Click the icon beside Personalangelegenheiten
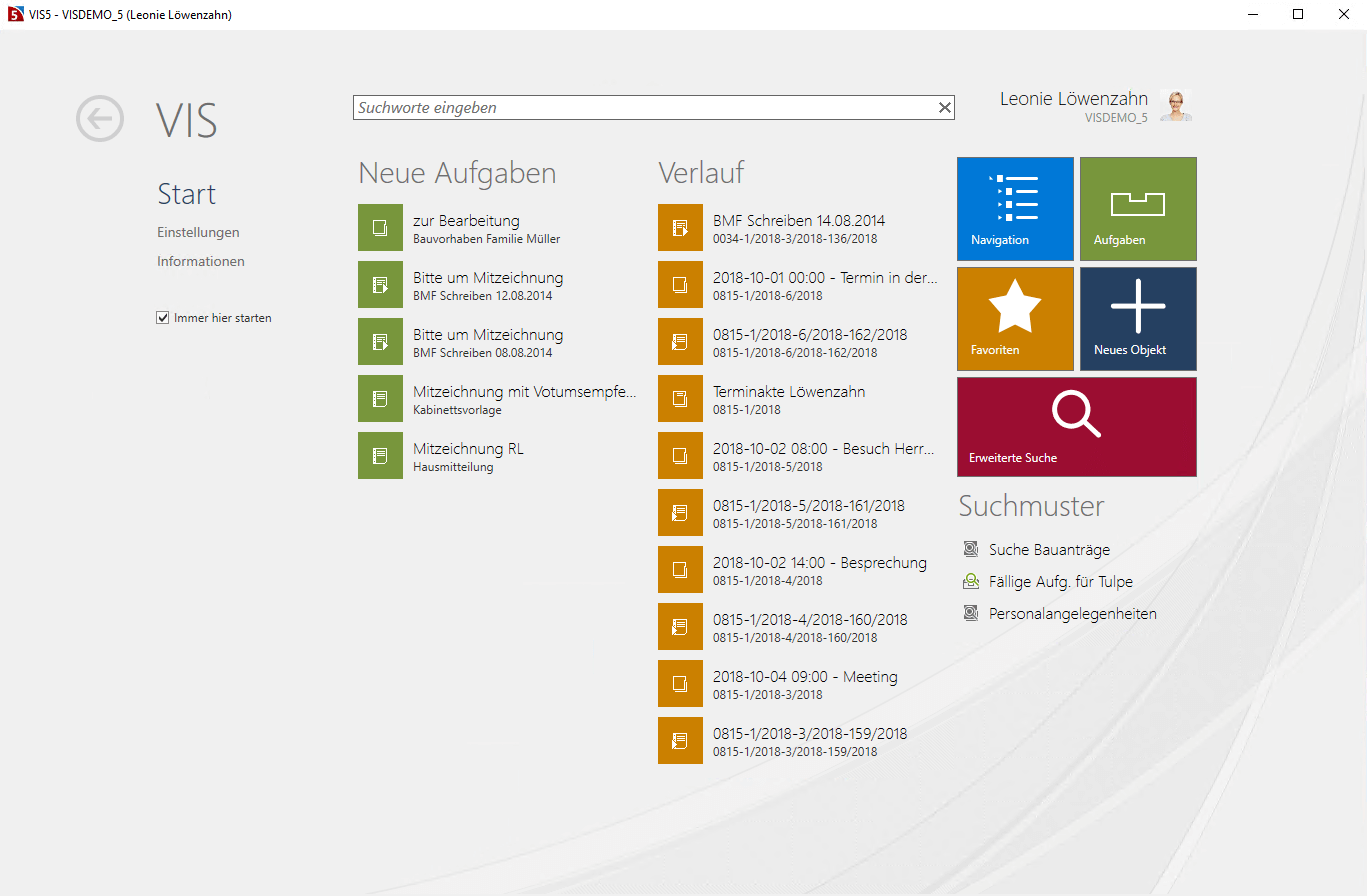 pos(970,613)
